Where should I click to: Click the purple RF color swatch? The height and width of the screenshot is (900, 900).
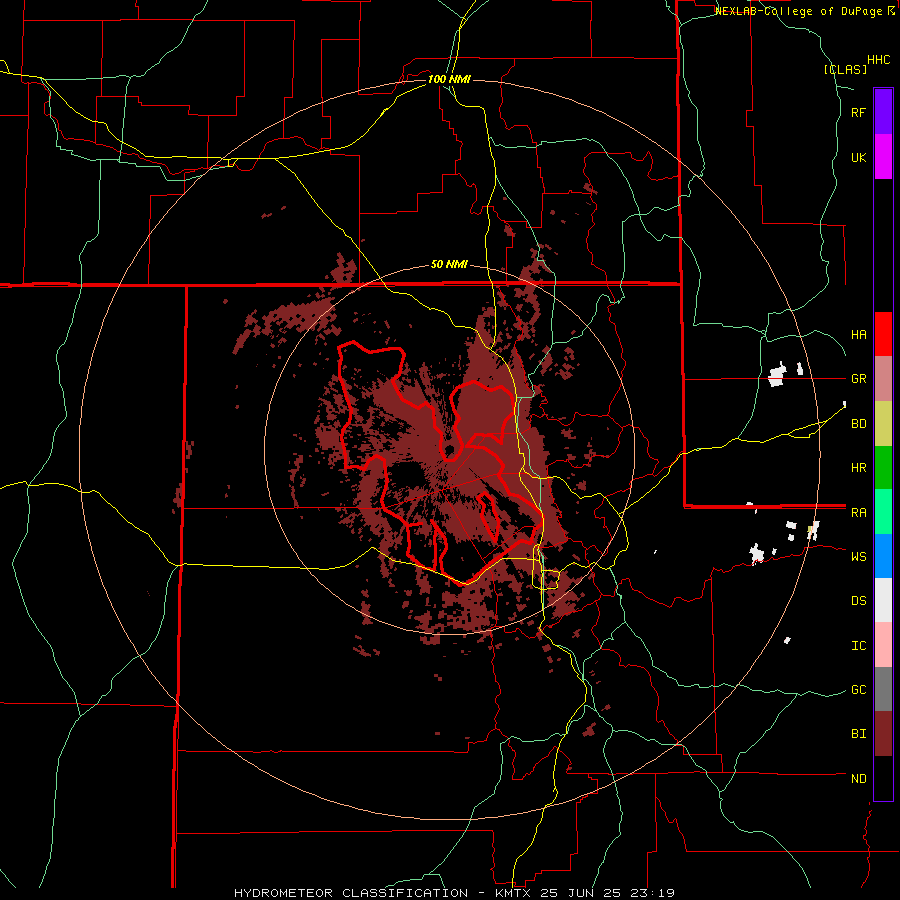pyautogui.click(x=883, y=111)
